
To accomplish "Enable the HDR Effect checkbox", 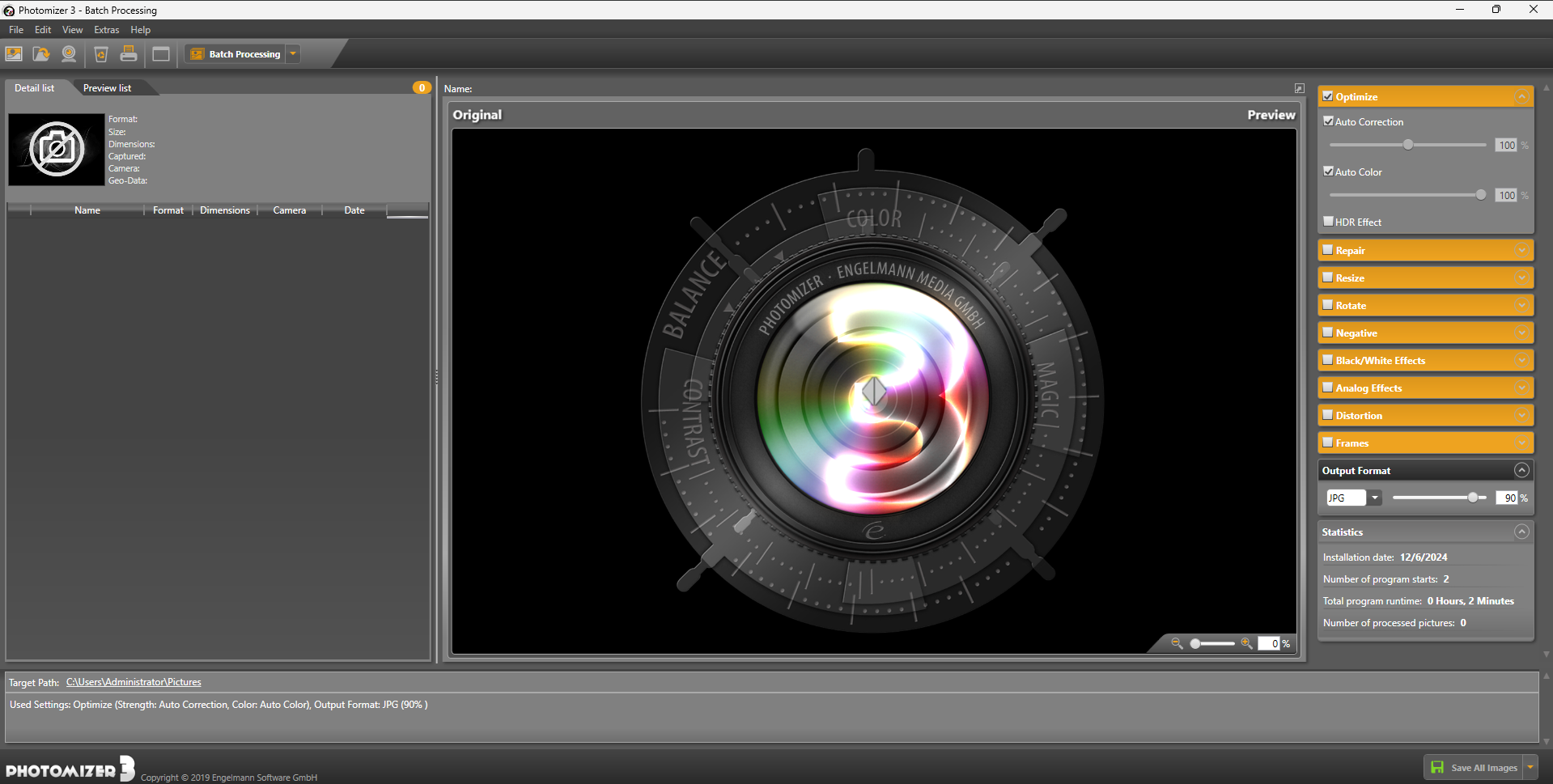I will (x=1328, y=222).
